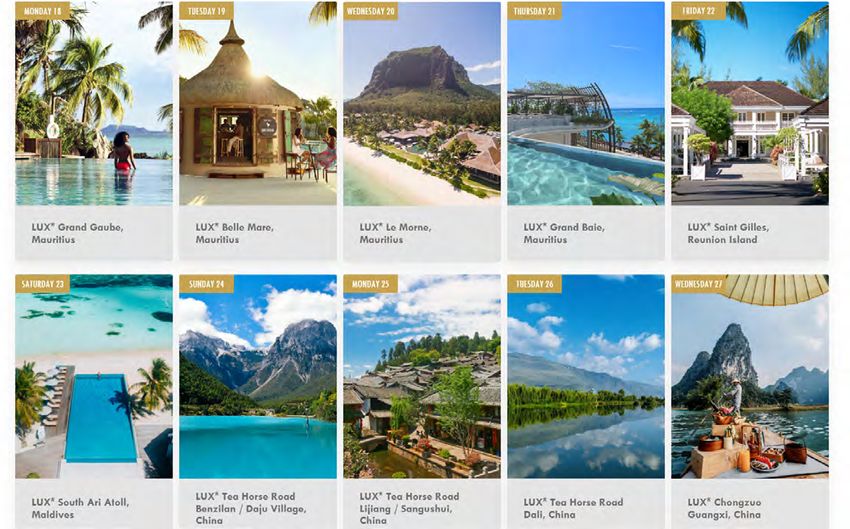Open the Tea Horse Road Dali lake photo
This screenshot has height=529, width=850.
click(x=586, y=376)
